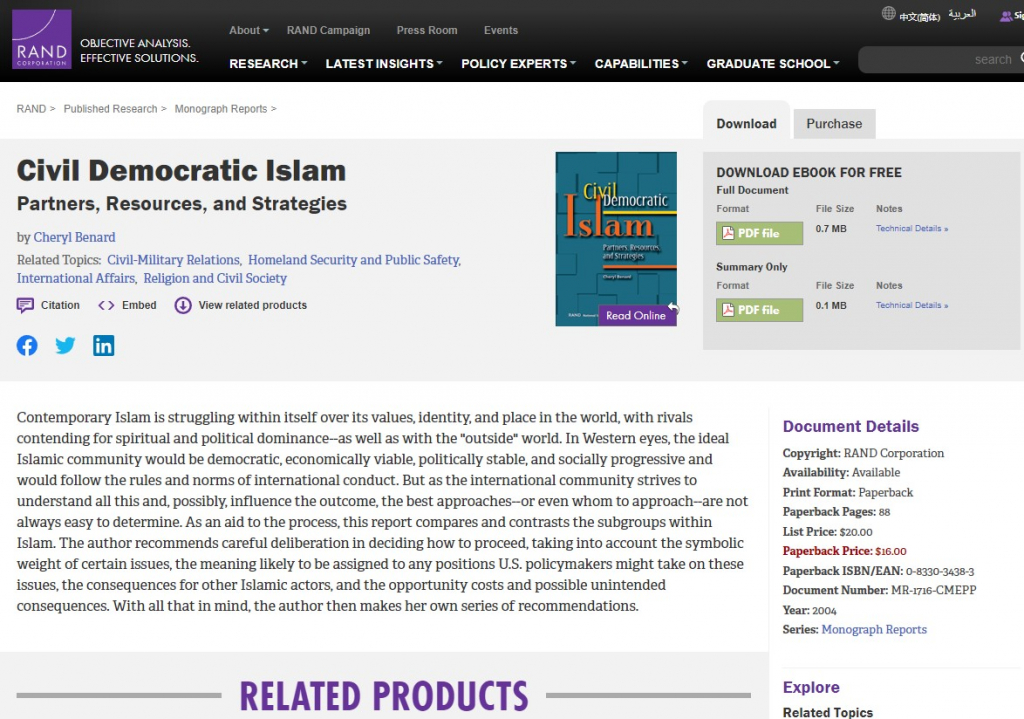Open Monograph Reports series link
The image size is (1024, 719).
874,630
